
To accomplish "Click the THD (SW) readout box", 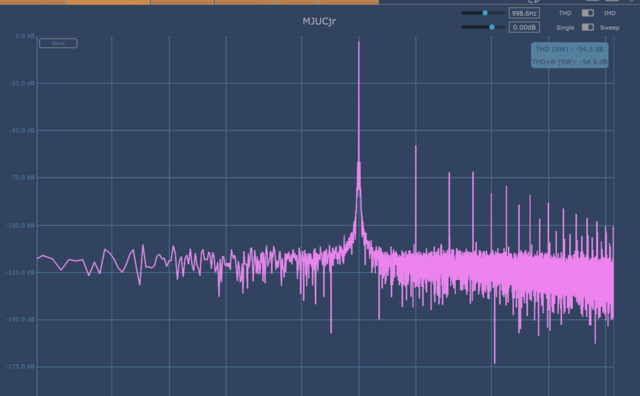I will click(x=570, y=55).
